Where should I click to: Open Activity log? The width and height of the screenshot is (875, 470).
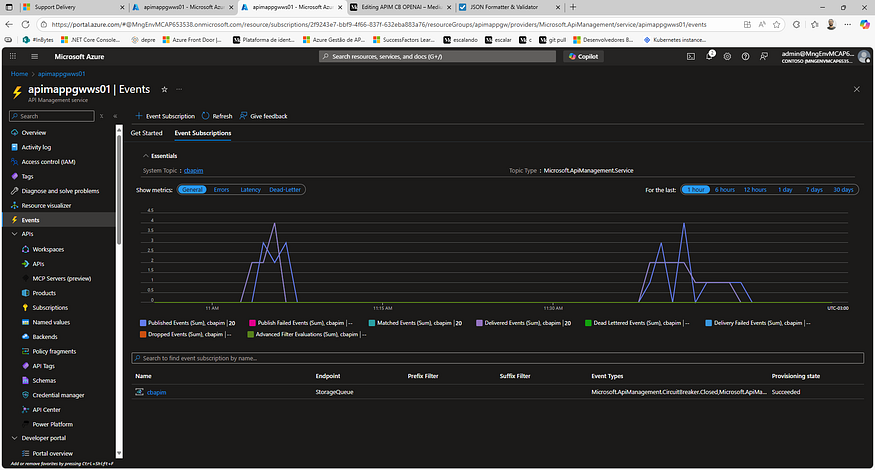36,147
